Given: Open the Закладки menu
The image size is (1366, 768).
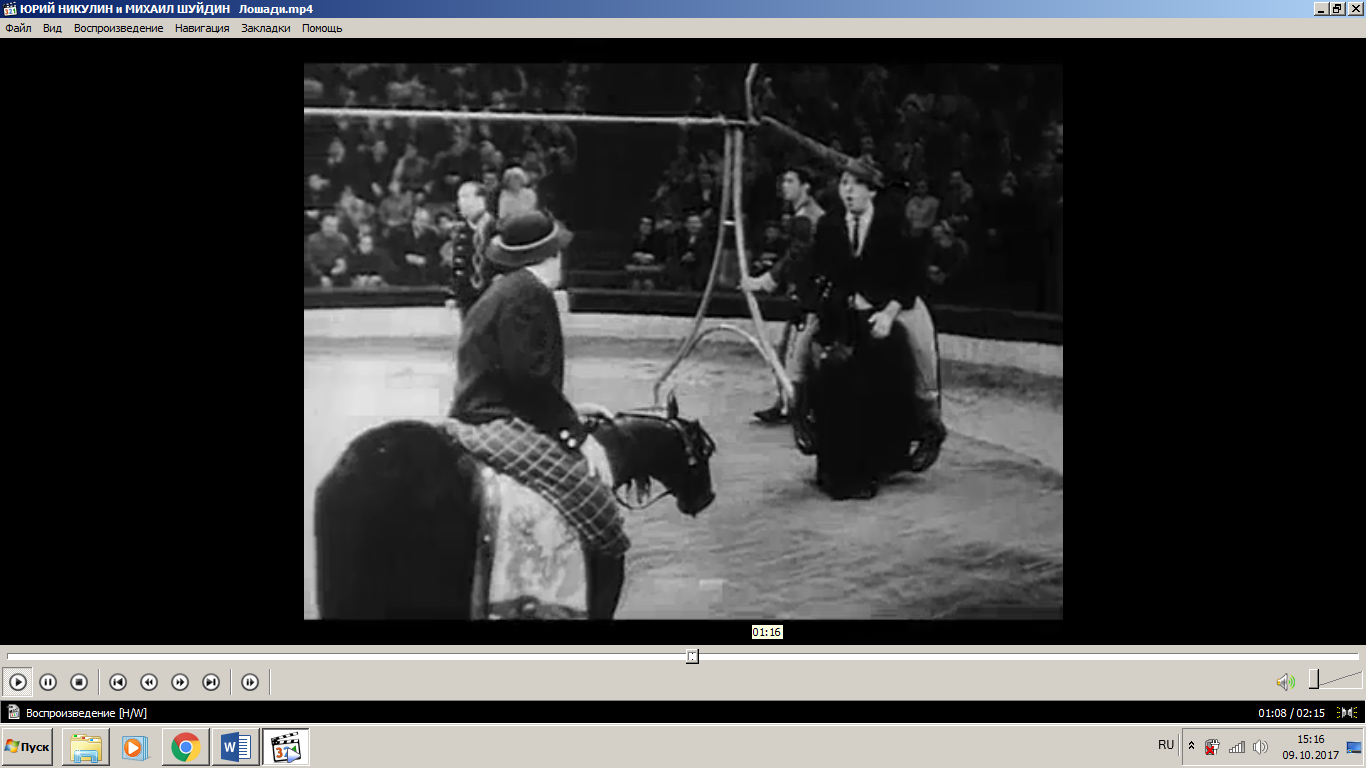Looking at the screenshot, I should coord(266,28).
